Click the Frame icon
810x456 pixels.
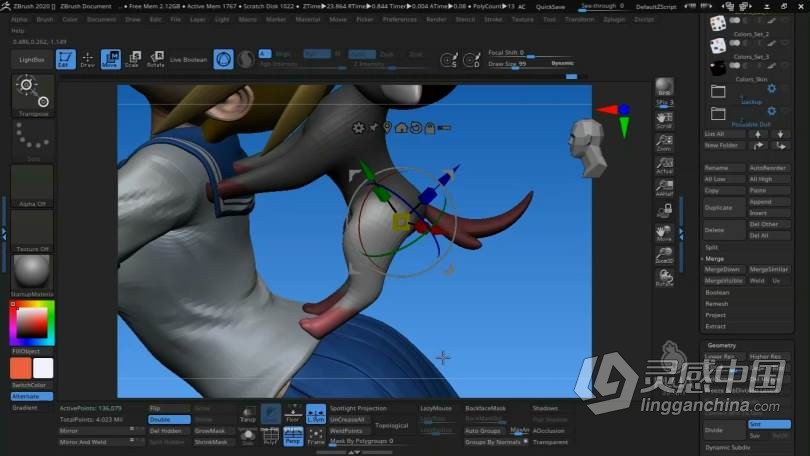[x=316, y=436]
